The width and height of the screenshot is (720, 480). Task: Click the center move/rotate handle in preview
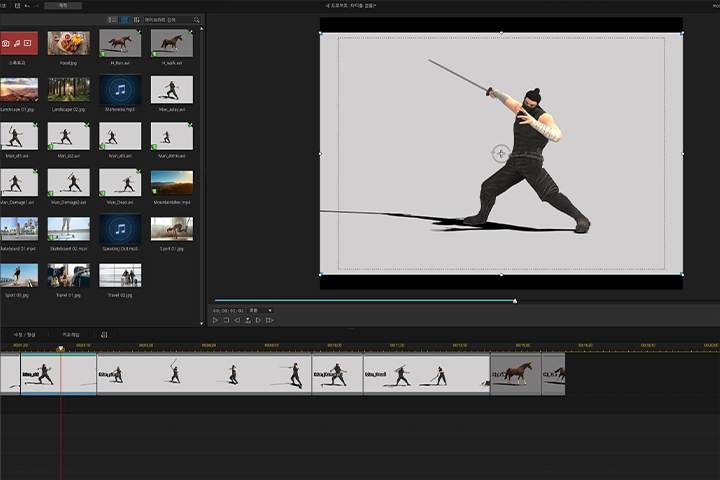point(501,153)
